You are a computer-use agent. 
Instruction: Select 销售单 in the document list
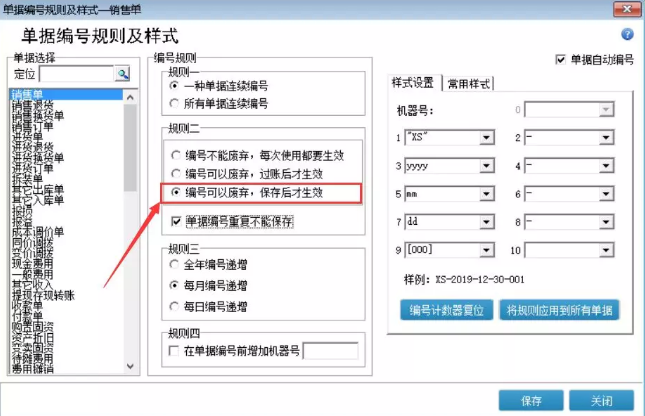point(66,95)
